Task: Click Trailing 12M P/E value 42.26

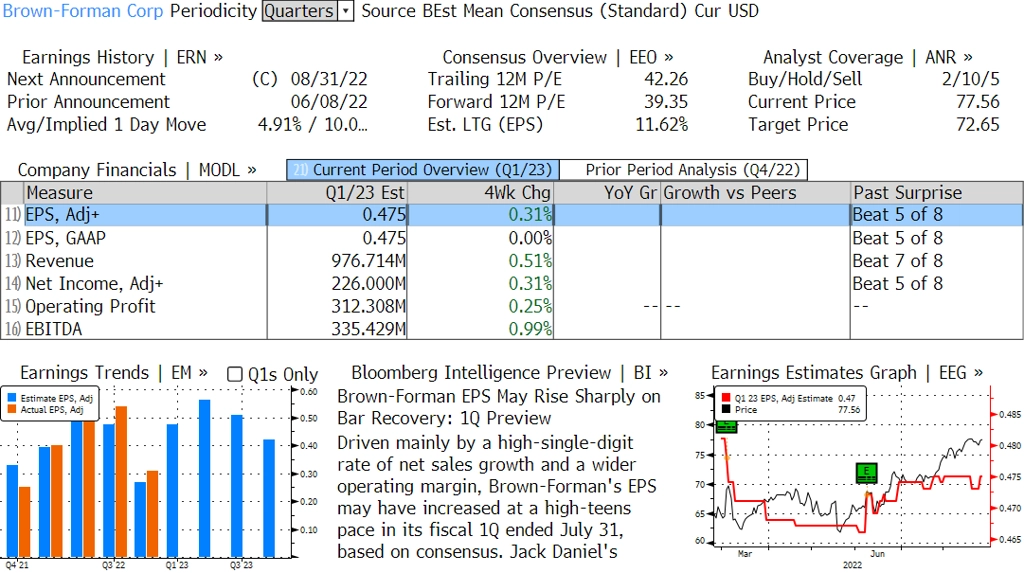Action: pos(666,79)
